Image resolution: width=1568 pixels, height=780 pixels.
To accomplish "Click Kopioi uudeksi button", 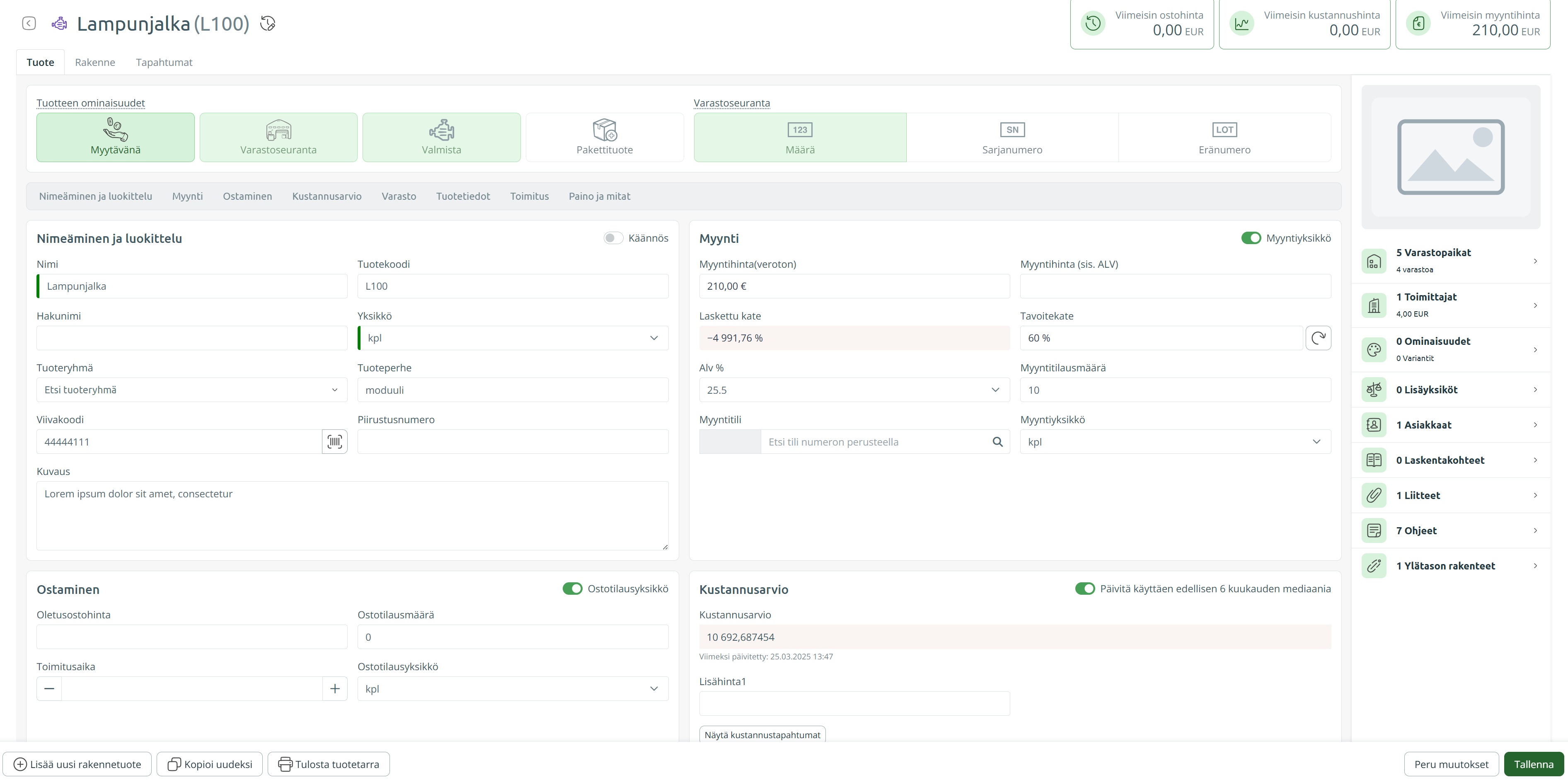I will click(210, 764).
